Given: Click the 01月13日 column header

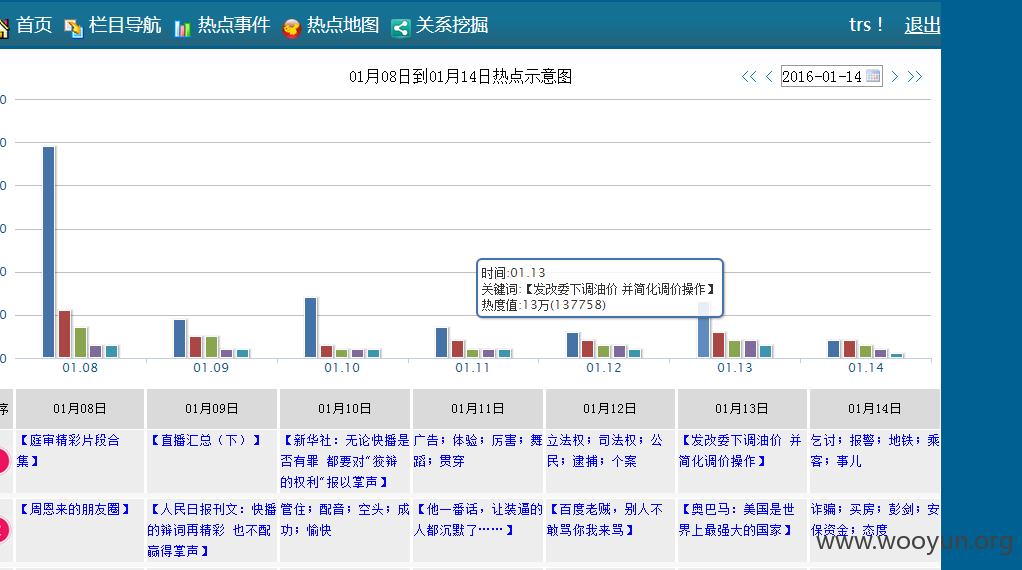Looking at the screenshot, I should pos(742,408).
